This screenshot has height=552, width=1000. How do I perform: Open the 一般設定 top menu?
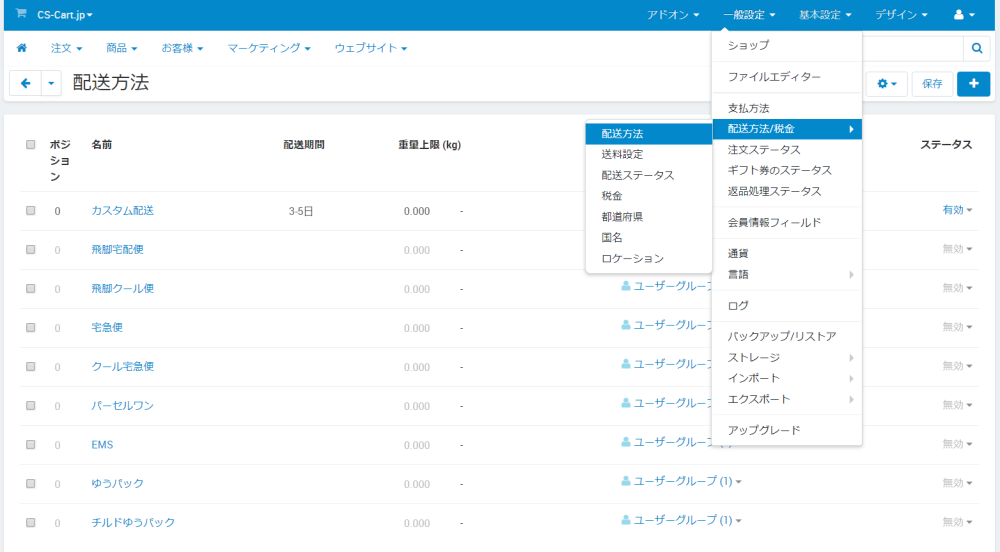click(x=749, y=15)
